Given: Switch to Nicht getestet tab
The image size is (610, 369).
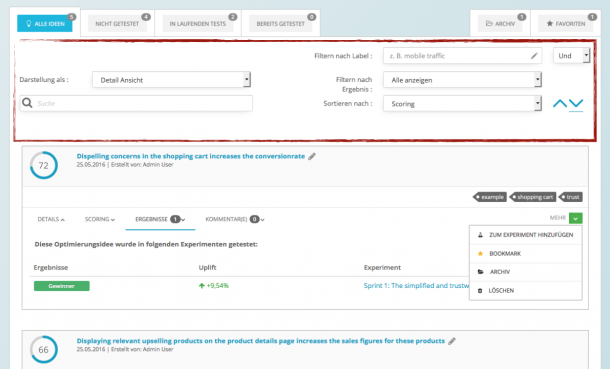Looking at the screenshot, I should point(117,24).
